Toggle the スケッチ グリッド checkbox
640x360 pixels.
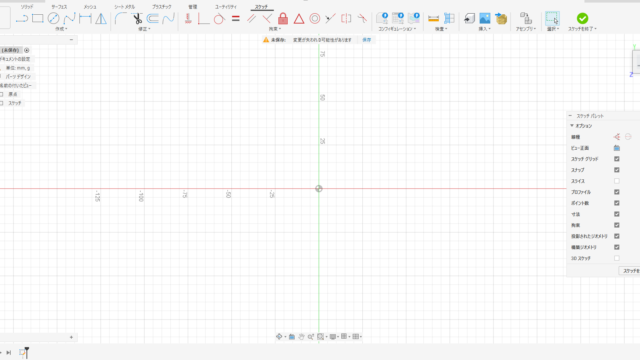tap(617, 159)
